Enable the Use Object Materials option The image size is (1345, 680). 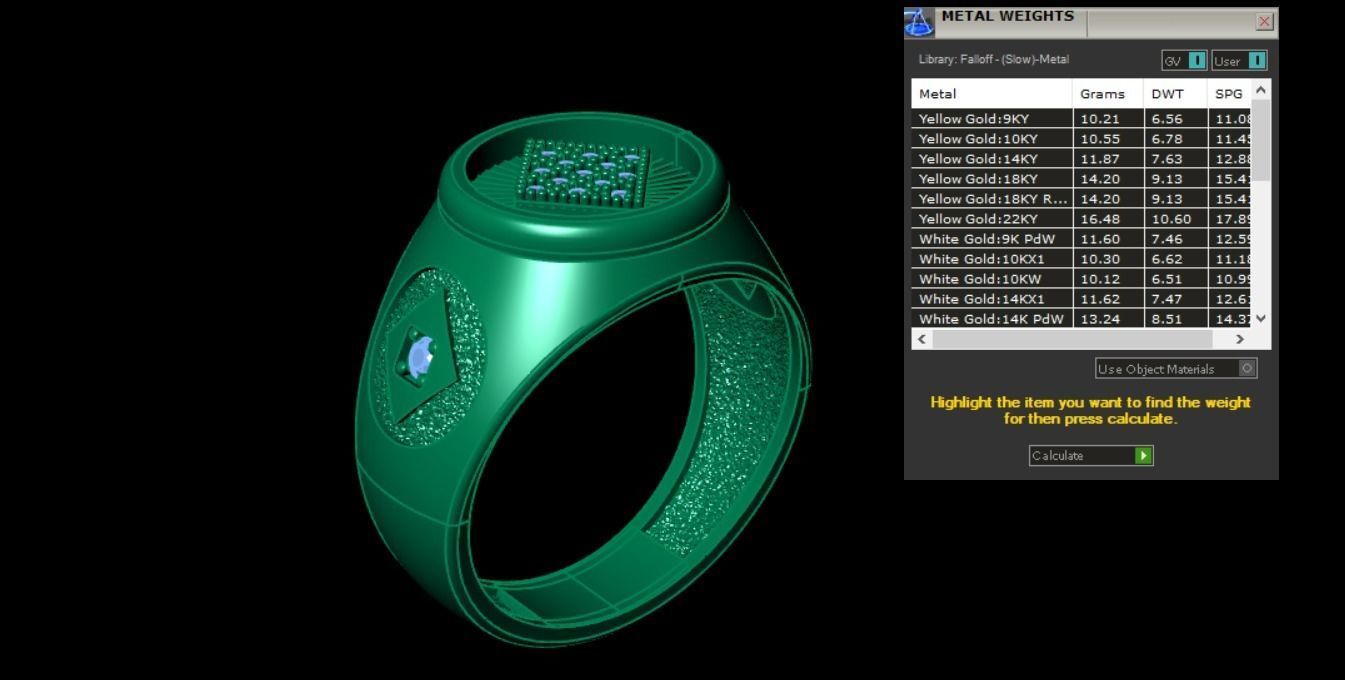pos(1176,369)
